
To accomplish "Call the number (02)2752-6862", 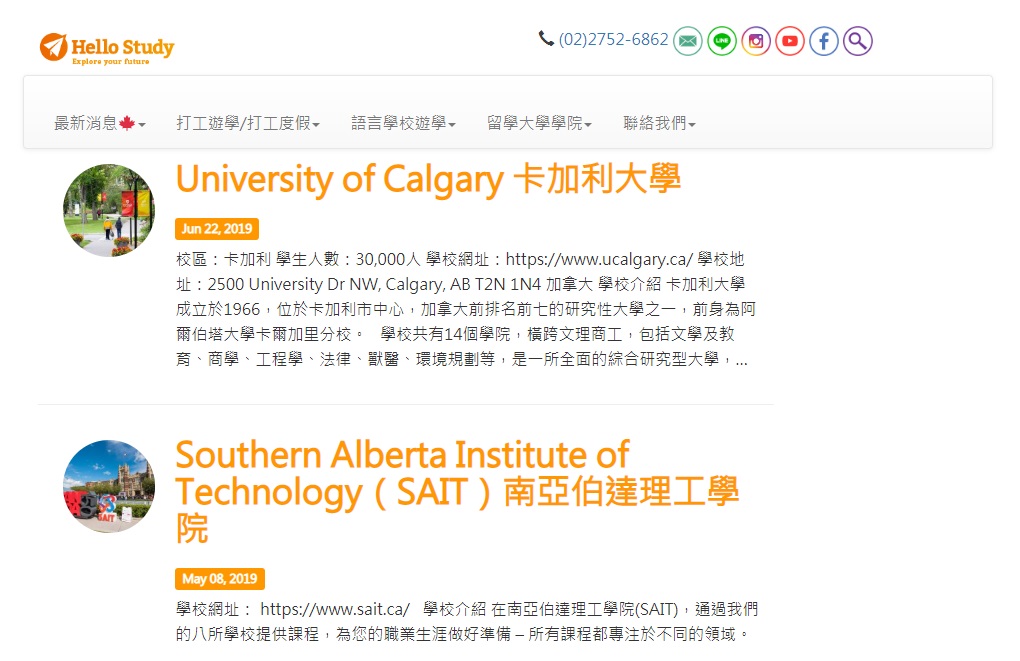I will (x=613, y=40).
